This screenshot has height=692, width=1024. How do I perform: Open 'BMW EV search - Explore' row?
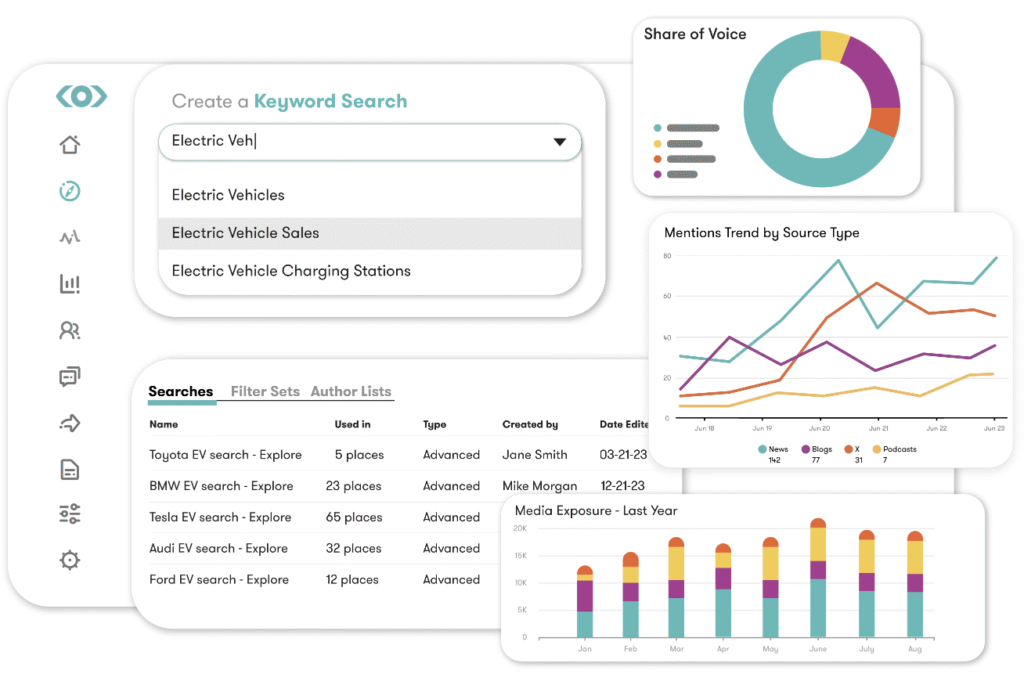click(x=221, y=486)
